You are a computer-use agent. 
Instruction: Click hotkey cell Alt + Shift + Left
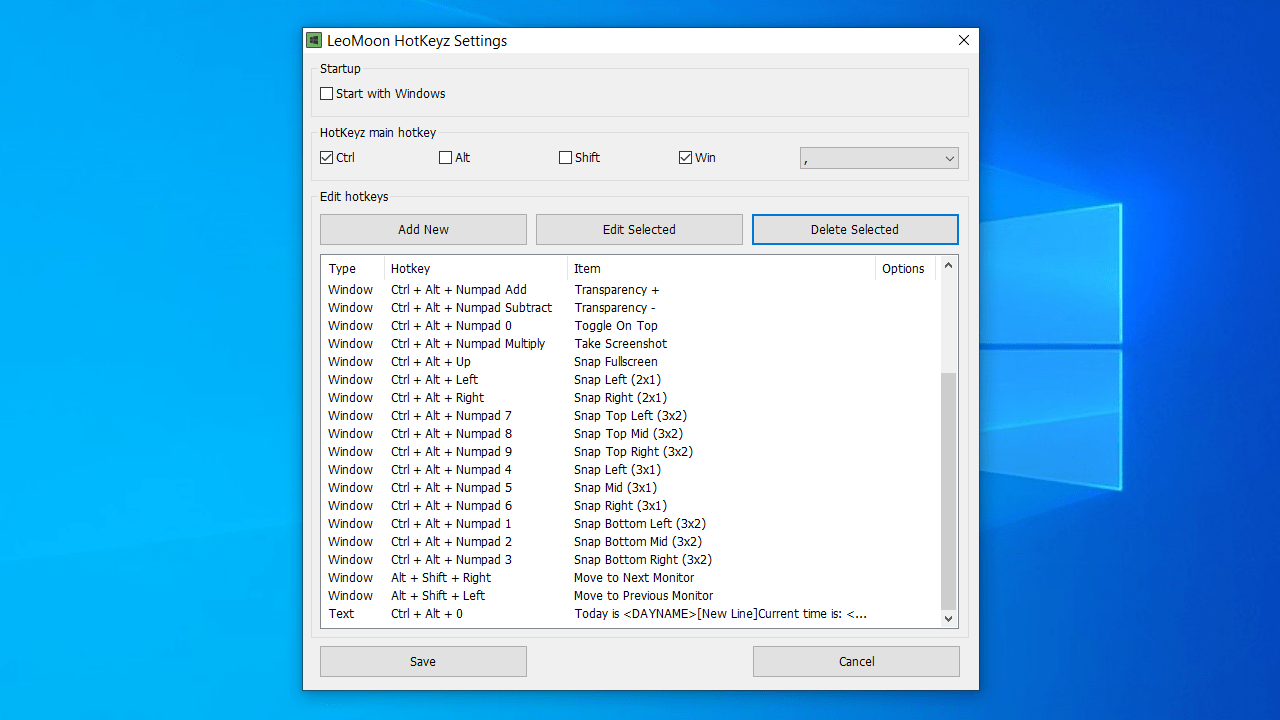coord(438,596)
